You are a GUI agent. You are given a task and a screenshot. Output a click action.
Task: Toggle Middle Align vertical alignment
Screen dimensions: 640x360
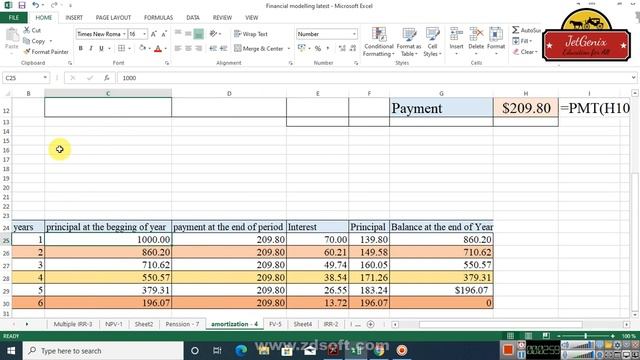(188, 34)
